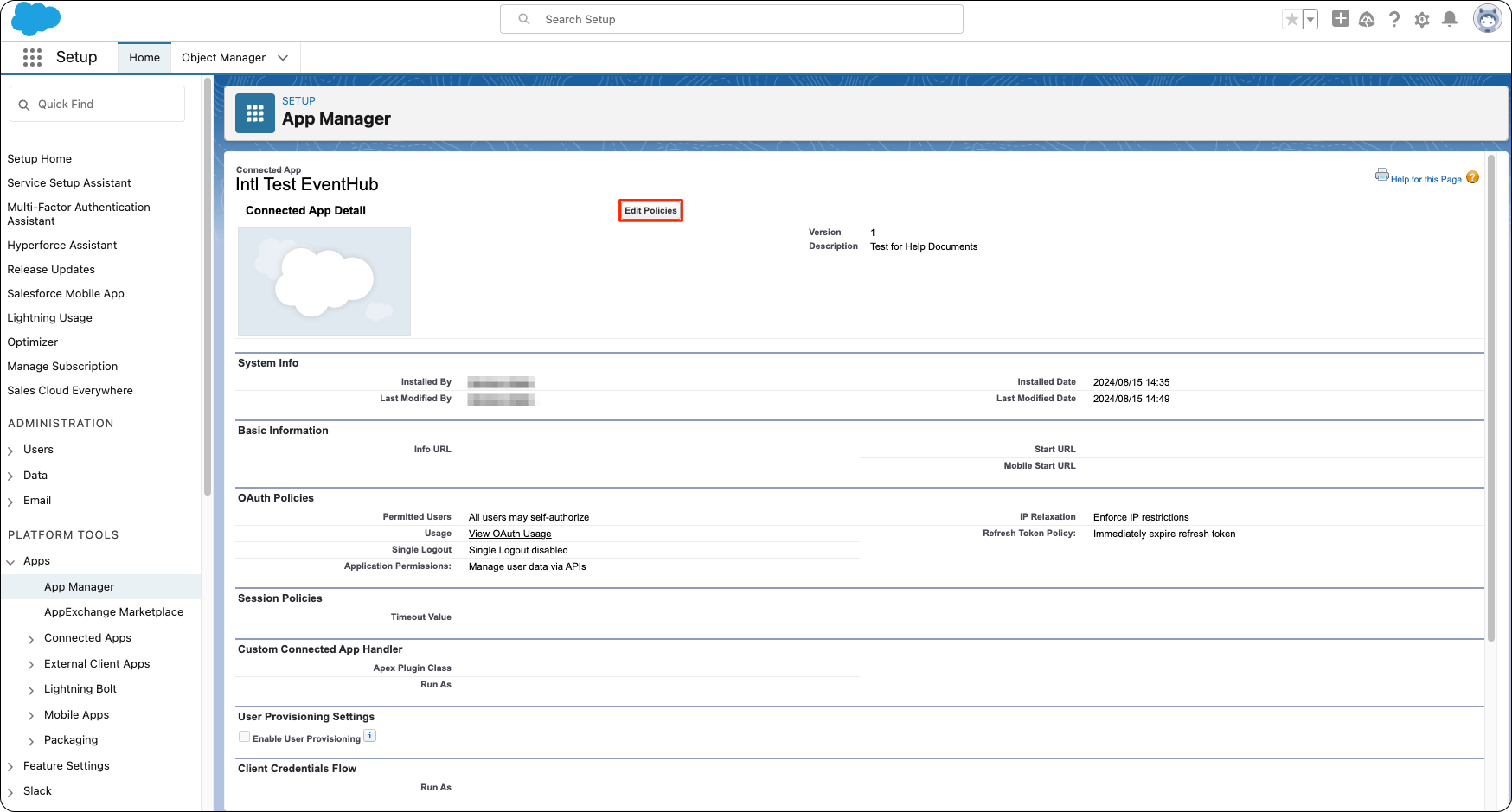
Task: Click 'Manage user data via APIs' value
Action: (528, 566)
